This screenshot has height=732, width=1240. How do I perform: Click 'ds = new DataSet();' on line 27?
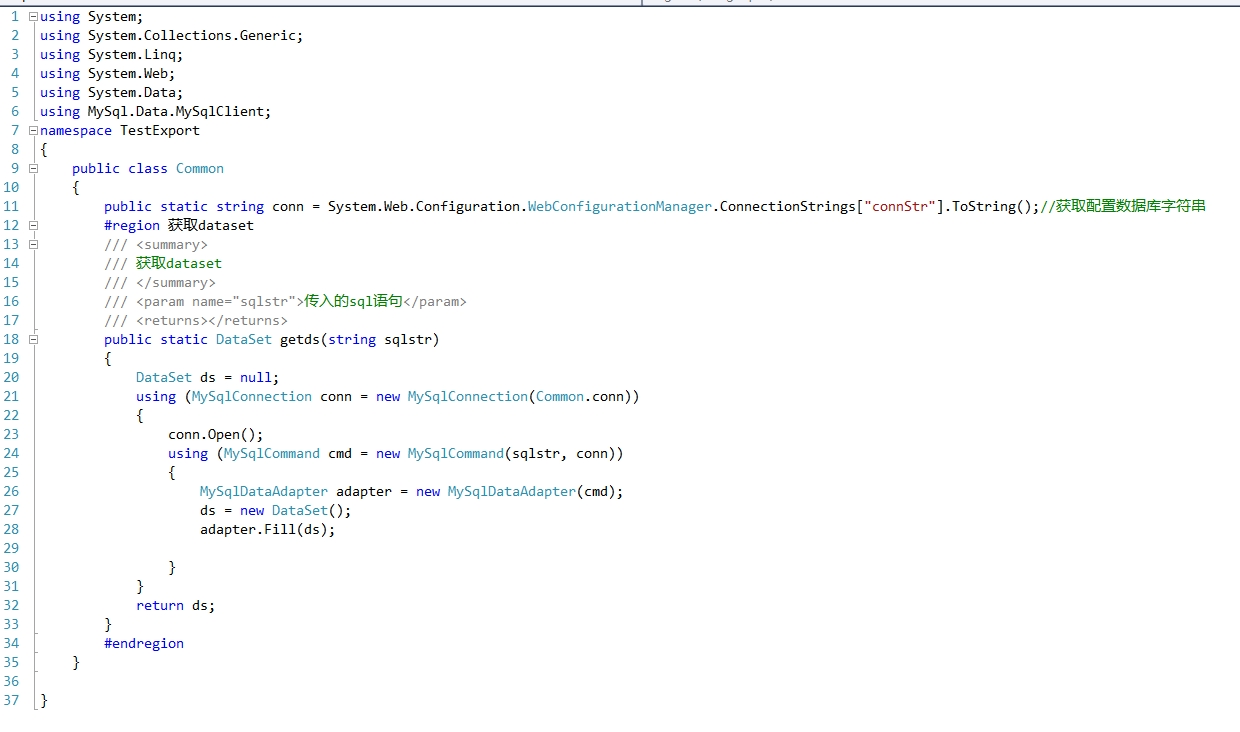coord(276,510)
